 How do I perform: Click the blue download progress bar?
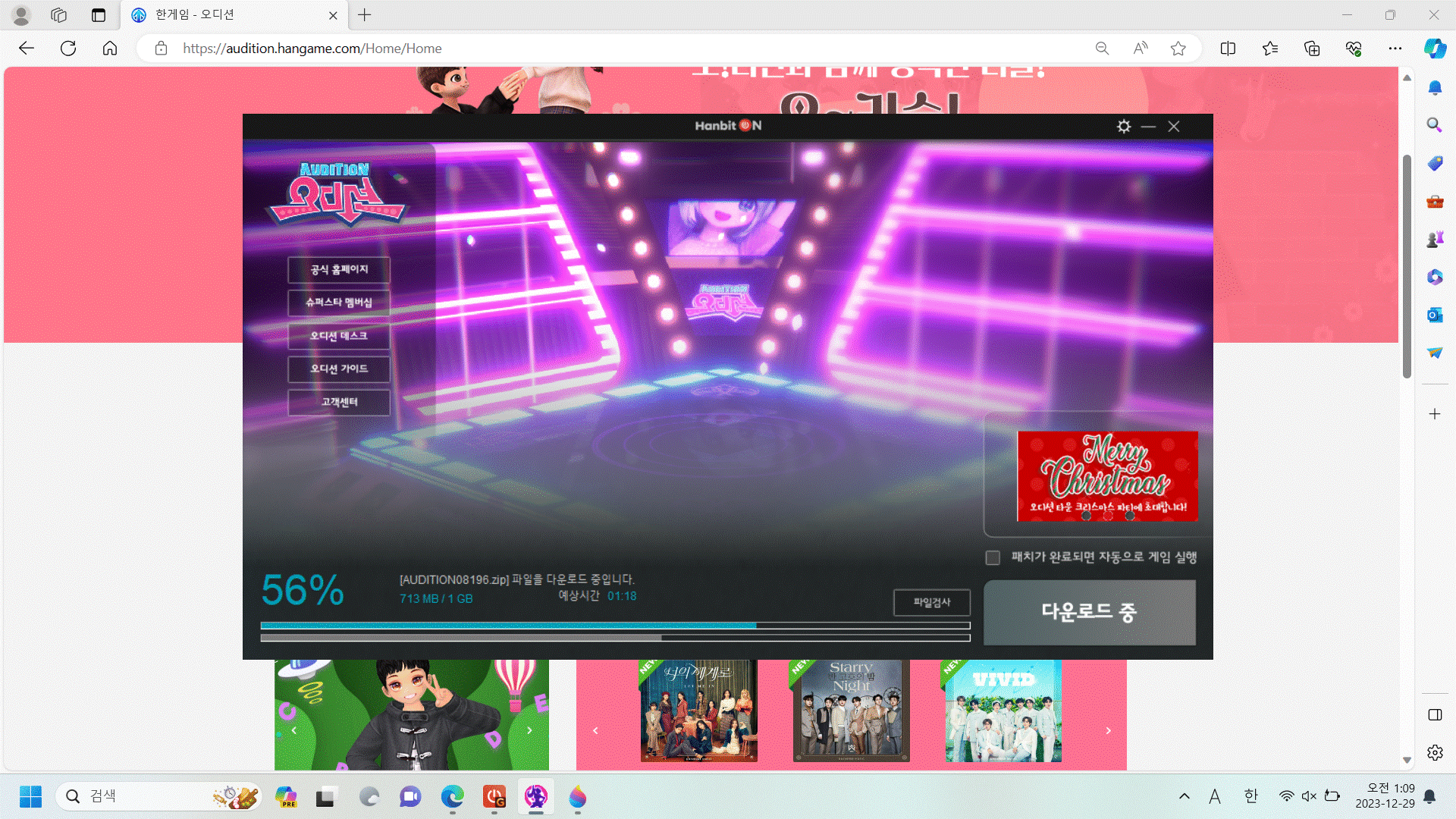pos(615,626)
